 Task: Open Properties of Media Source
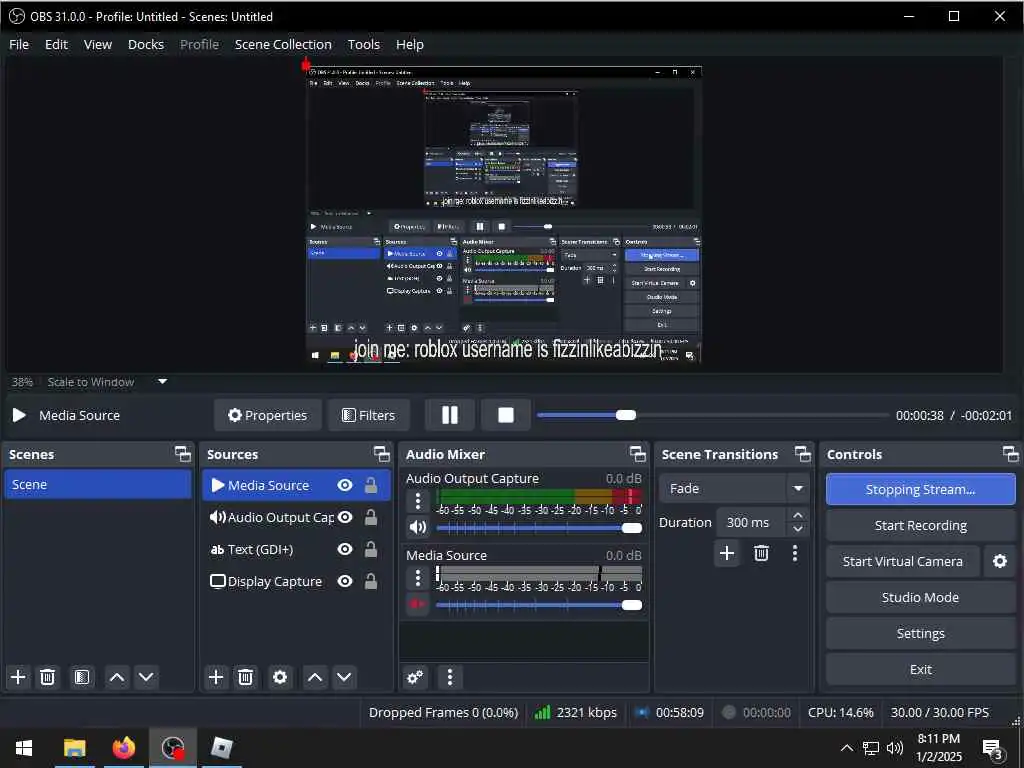[x=268, y=415]
